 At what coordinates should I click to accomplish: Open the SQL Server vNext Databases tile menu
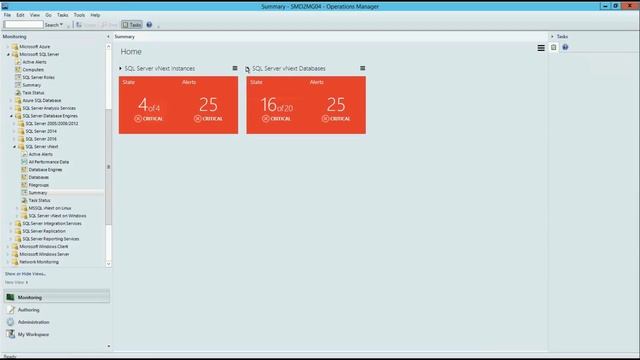tap(362, 68)
